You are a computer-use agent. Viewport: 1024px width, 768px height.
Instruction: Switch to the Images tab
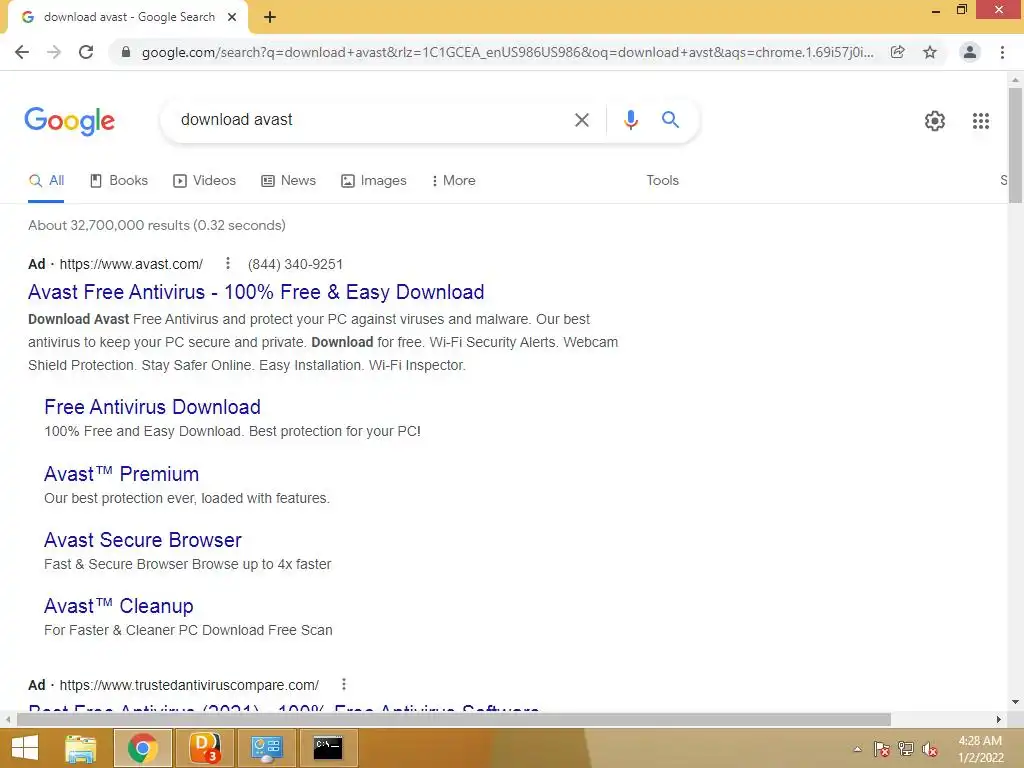point(374,181)
